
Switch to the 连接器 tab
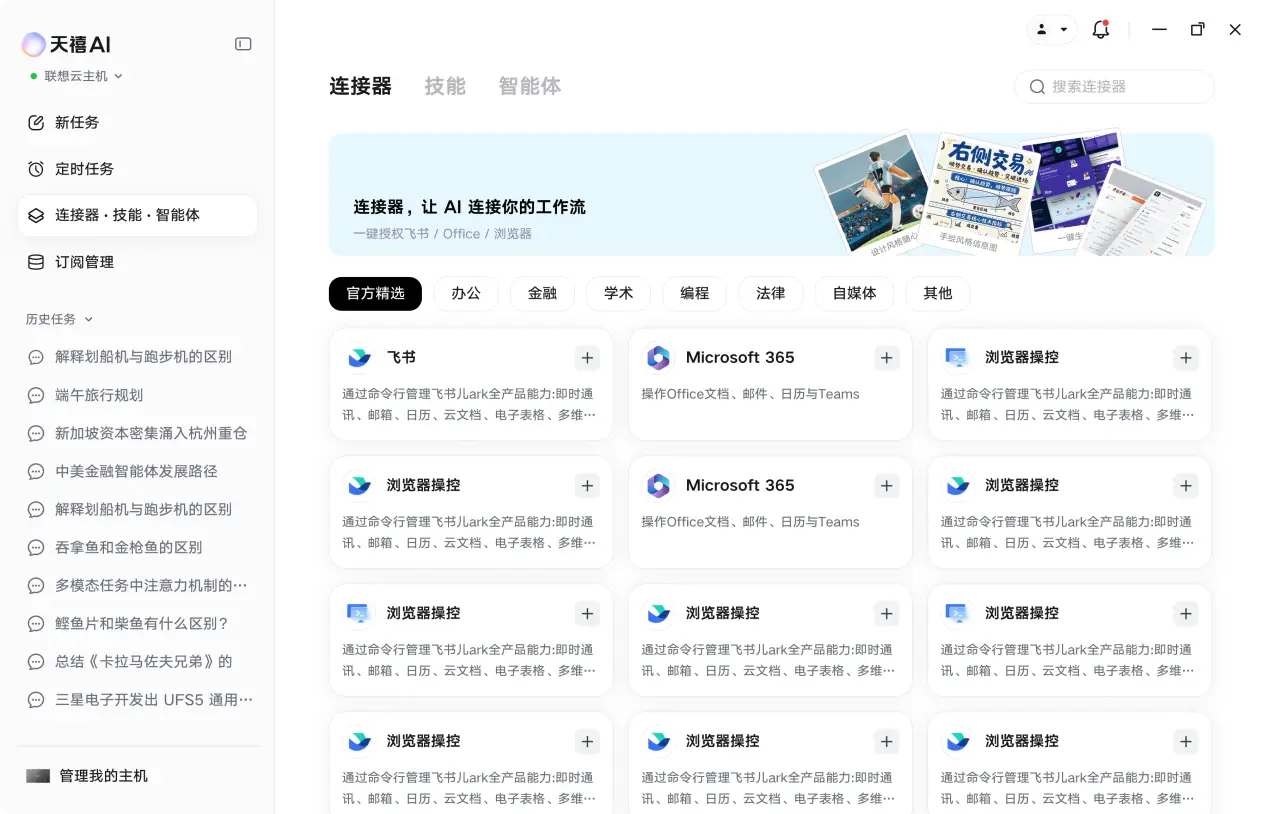[360, 86]
